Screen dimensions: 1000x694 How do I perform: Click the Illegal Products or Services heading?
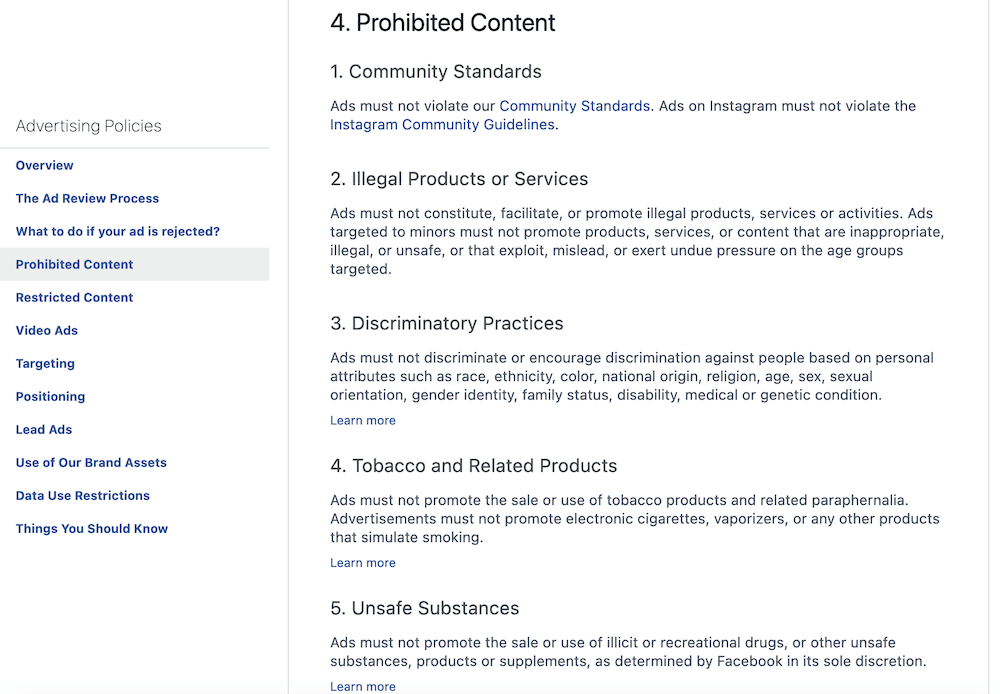pyautogui.click(x=459, y=179)
